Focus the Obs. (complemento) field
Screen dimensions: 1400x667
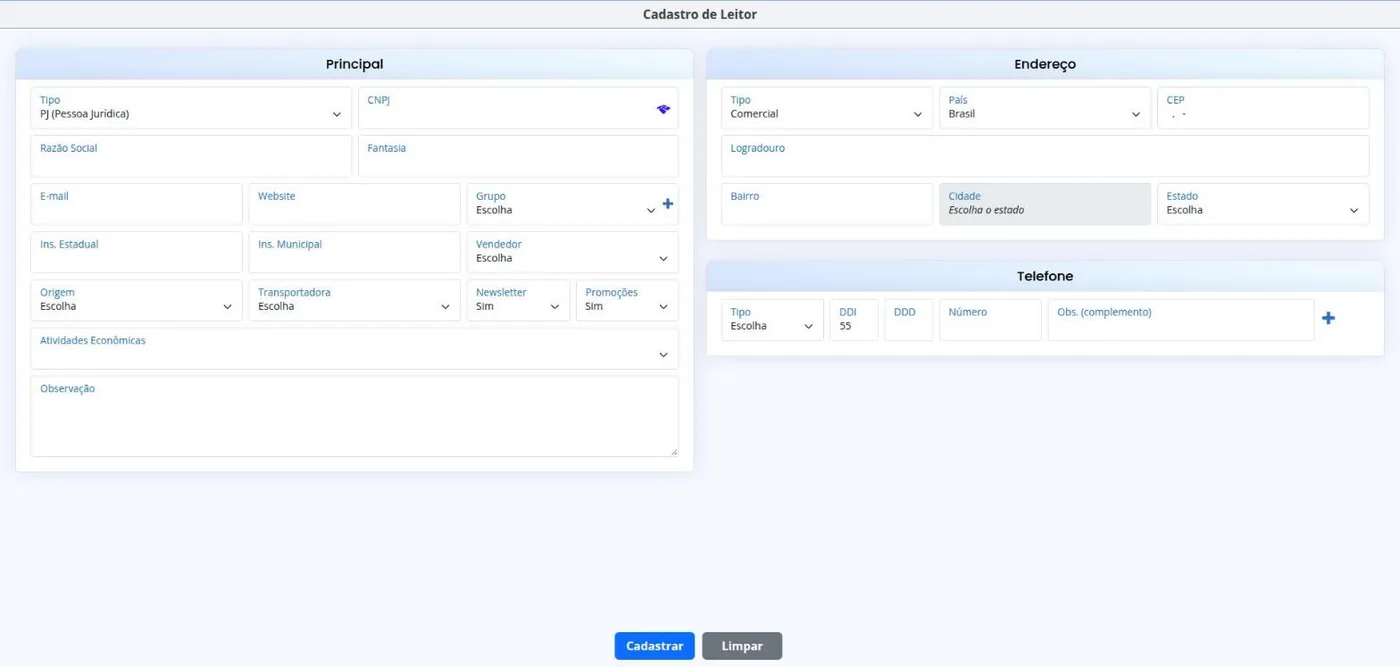(x=1181, y=320)
